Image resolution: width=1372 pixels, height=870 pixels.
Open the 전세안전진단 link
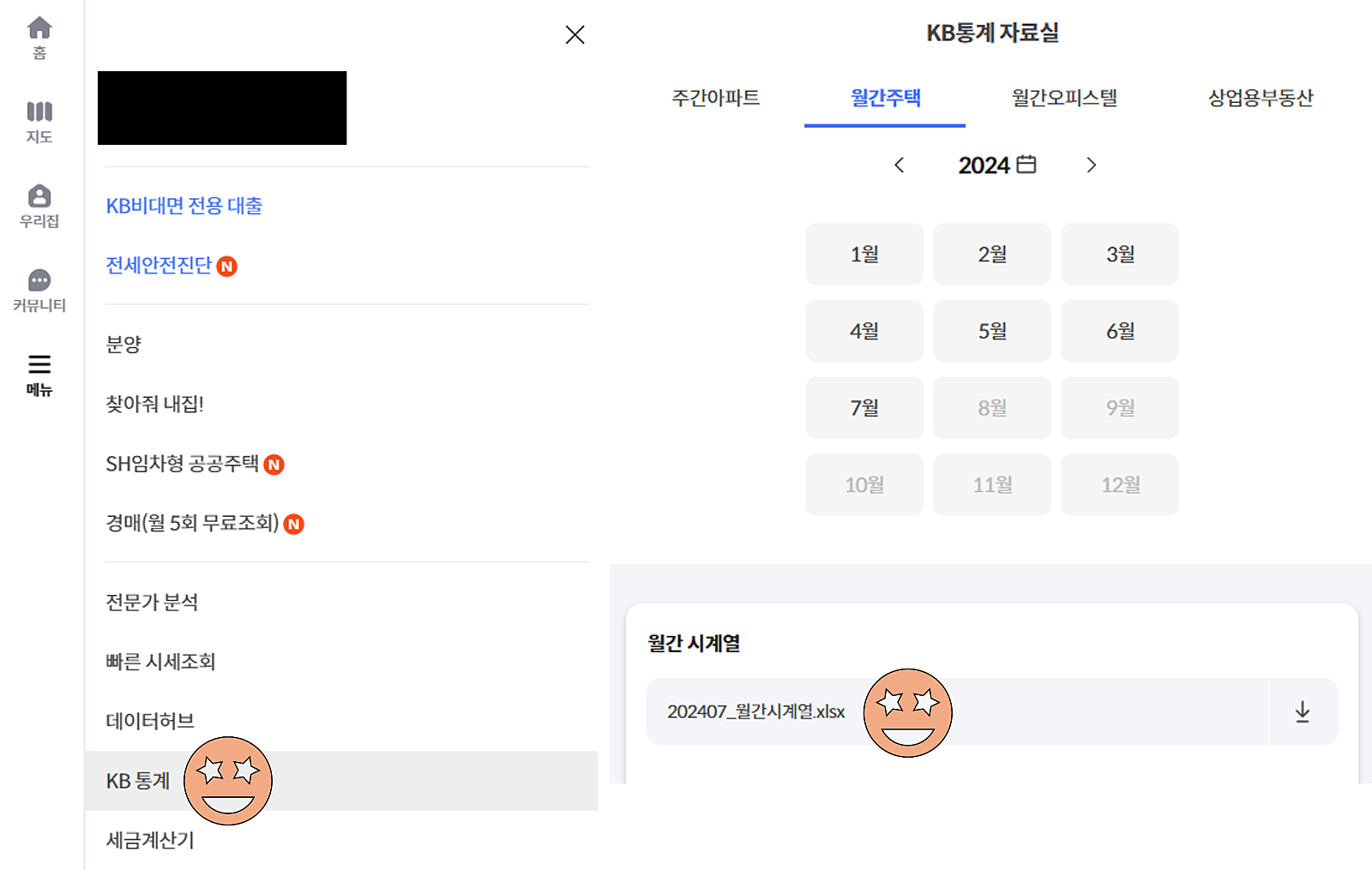(159, 266)
